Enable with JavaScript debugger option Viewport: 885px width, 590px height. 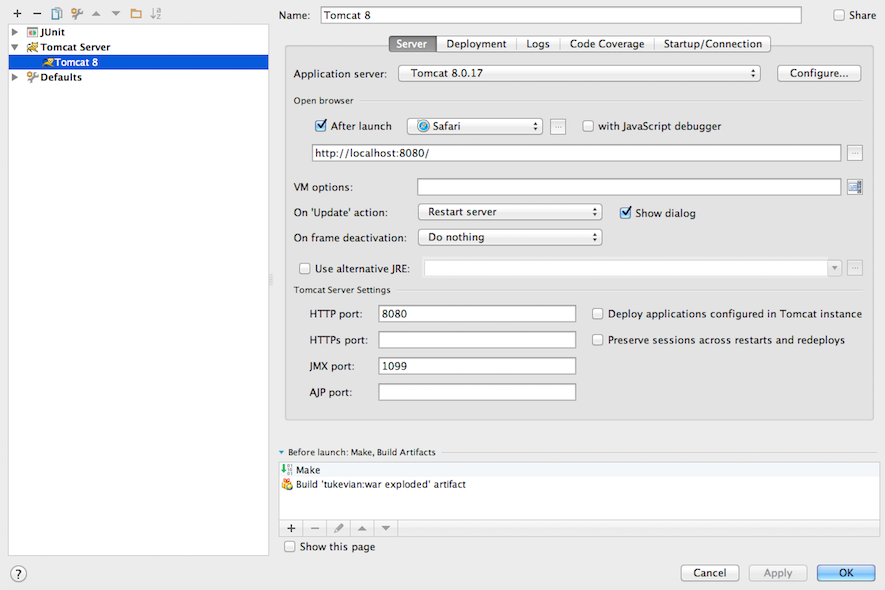pyautogui.click(x=588, y=126)
